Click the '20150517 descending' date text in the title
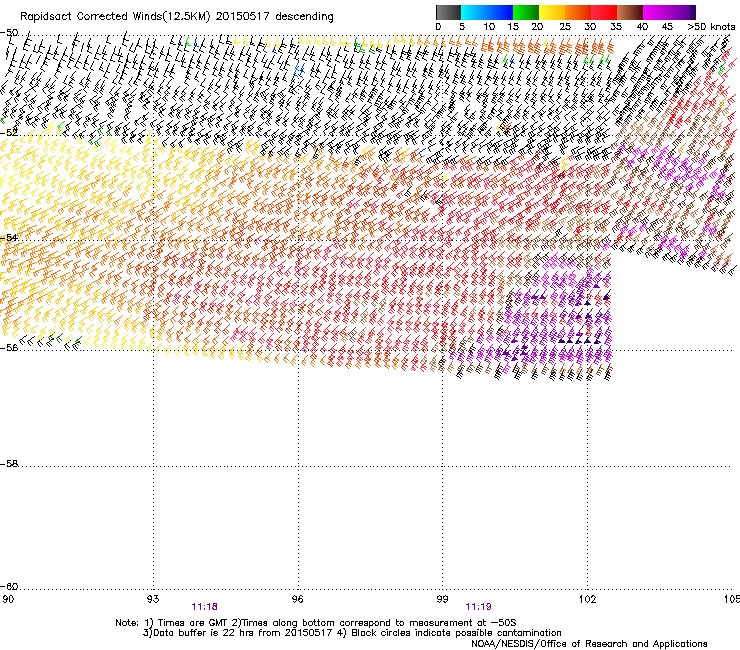 275,17
